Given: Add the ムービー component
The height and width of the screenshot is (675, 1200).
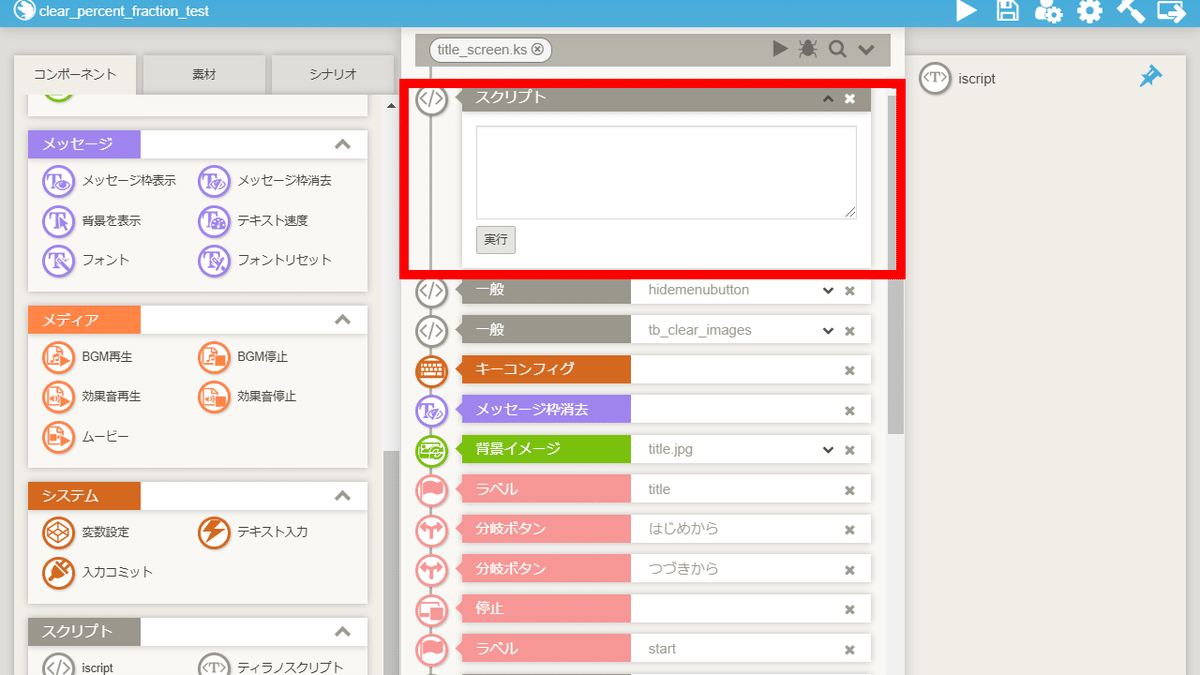Looking at the screenshot, I should (86, 437).
